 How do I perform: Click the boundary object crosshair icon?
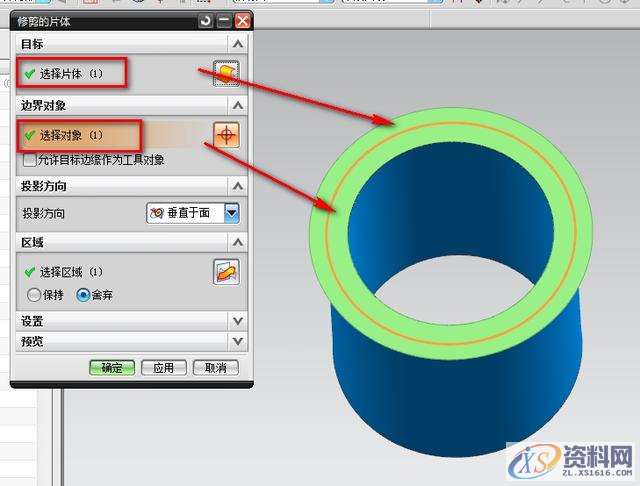click(228, 135)
